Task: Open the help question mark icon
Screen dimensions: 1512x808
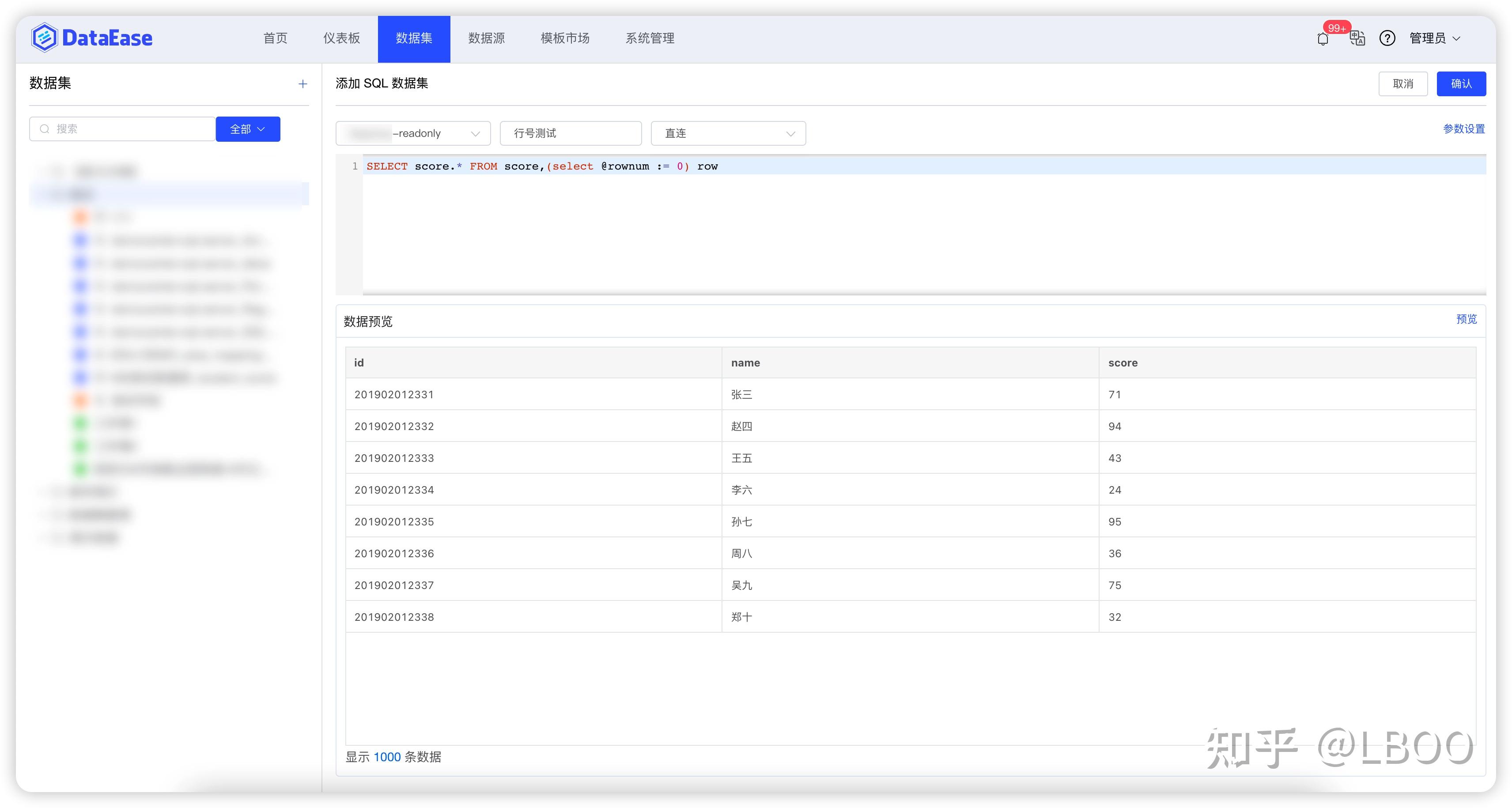Action: point(1387,39)
